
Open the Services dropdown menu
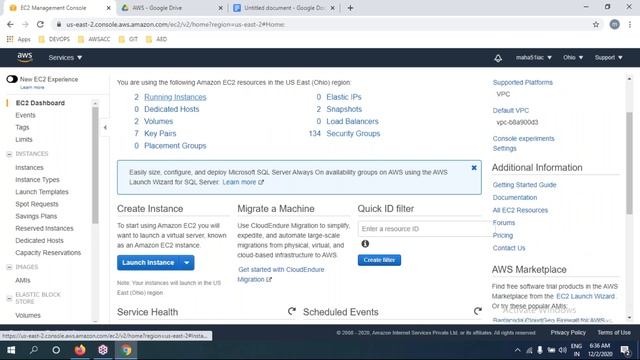pyautogui.click(x=65, y=58)
